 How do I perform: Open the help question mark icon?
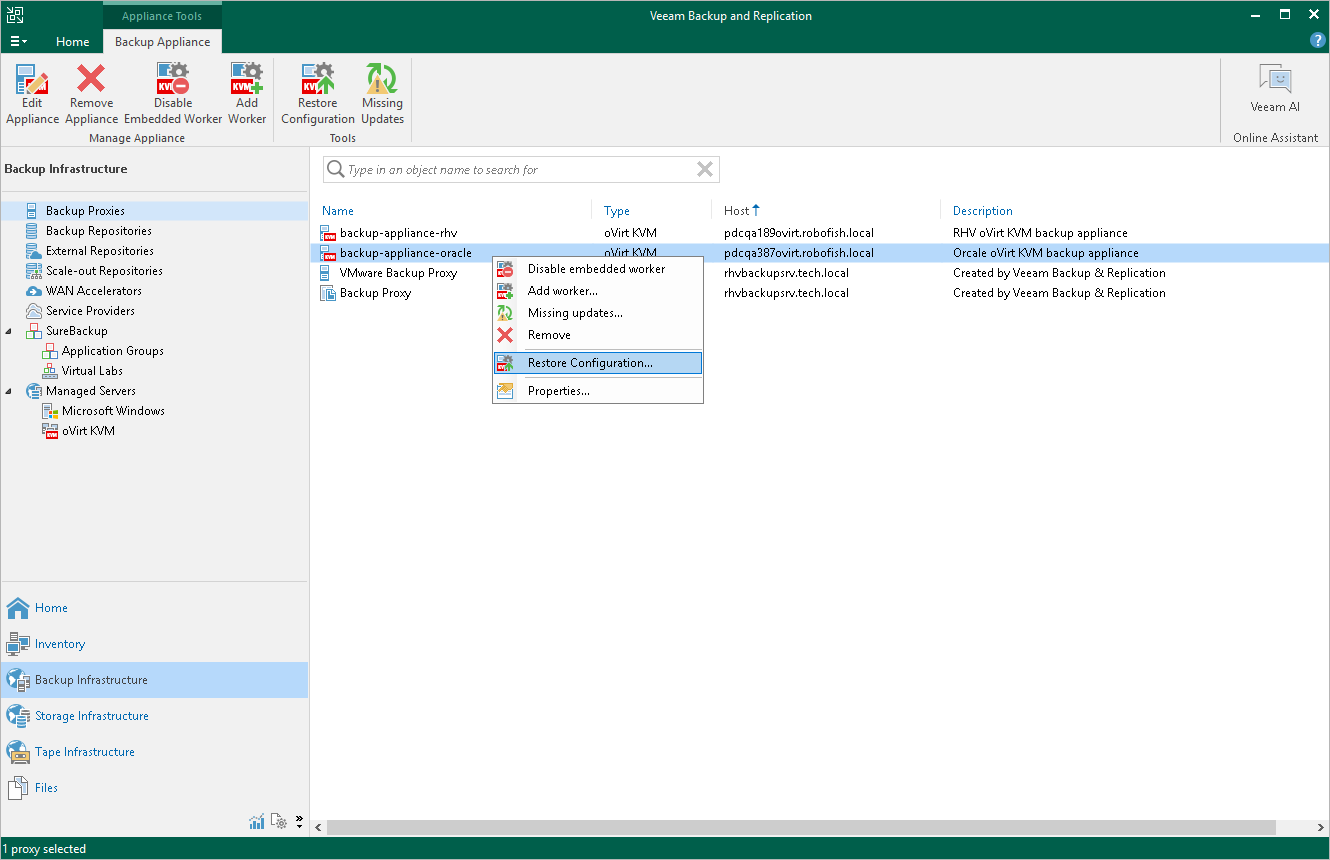(1317, 41)
